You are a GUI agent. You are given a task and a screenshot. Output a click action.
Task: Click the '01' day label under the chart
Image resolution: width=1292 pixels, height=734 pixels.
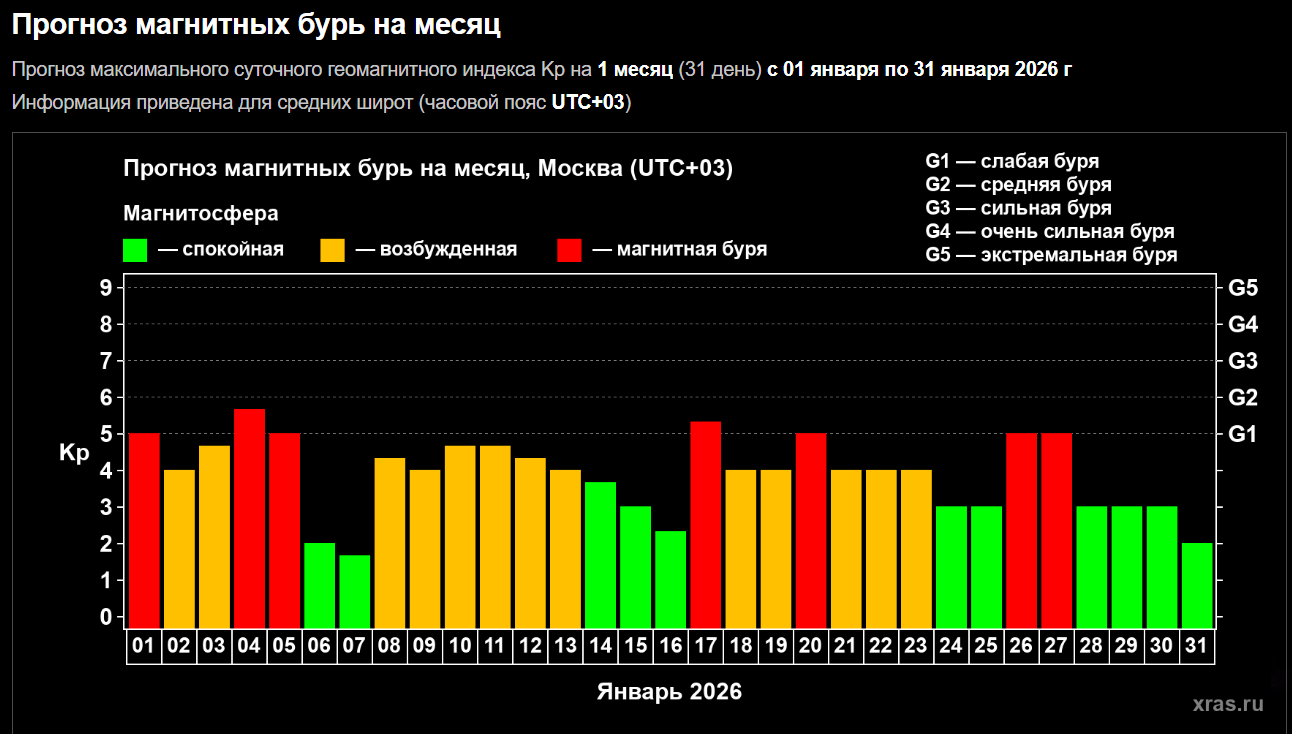click(x=144, y=646)
